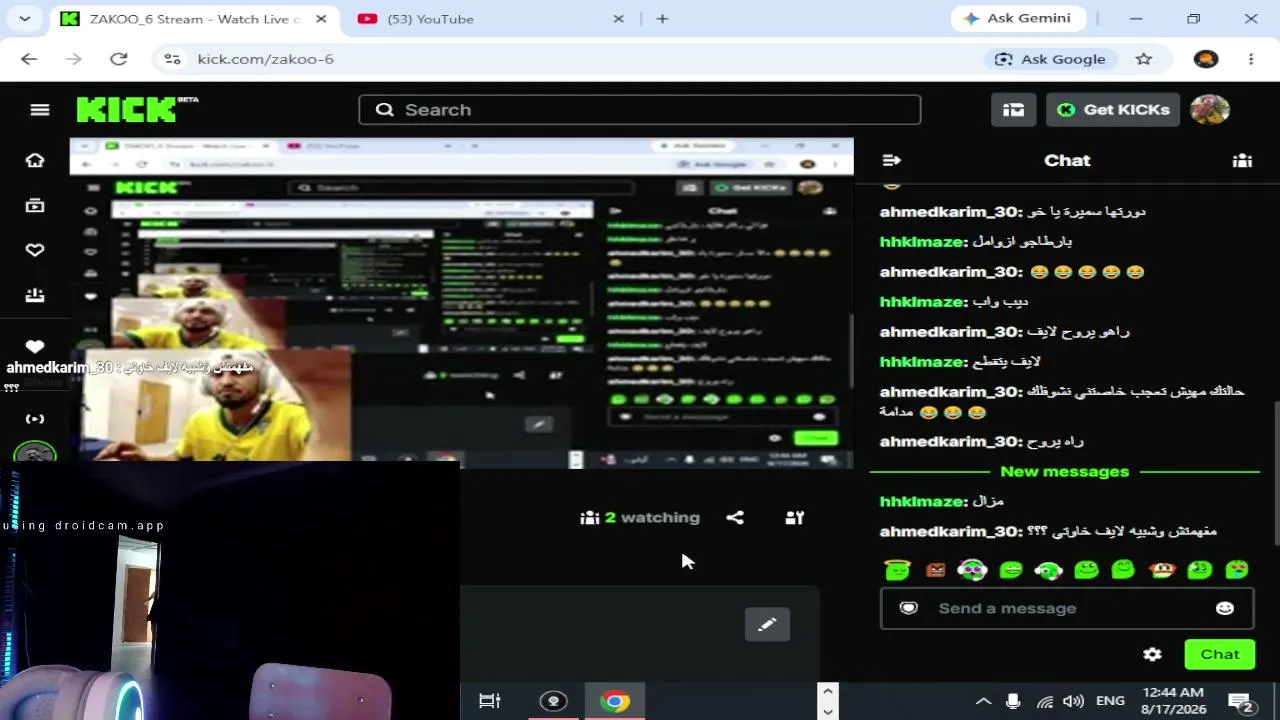The image size is (1280, 720).
Task: Open the Kick dashboard panel icon
Action: click(x=1013, y=110)
